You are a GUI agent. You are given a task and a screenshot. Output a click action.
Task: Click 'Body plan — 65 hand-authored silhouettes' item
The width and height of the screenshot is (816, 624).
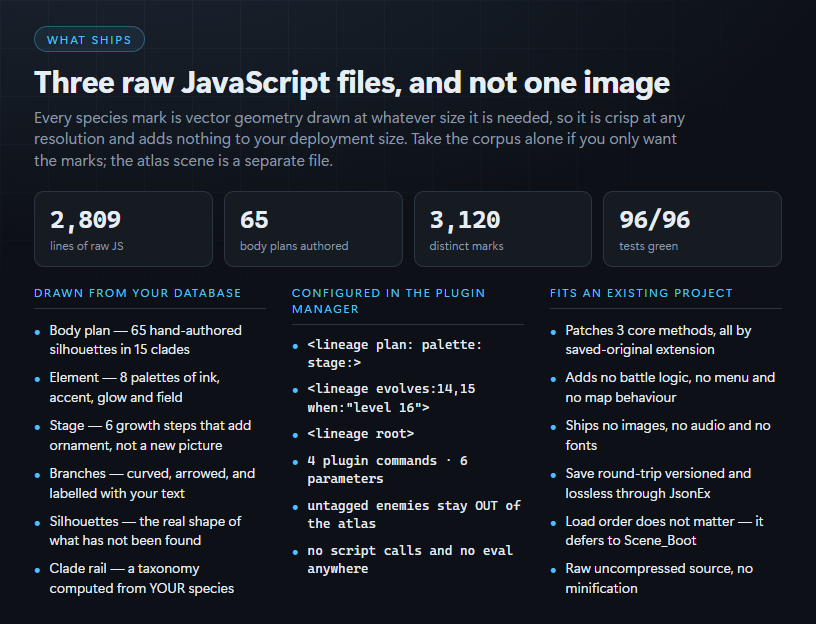point(146,340)
